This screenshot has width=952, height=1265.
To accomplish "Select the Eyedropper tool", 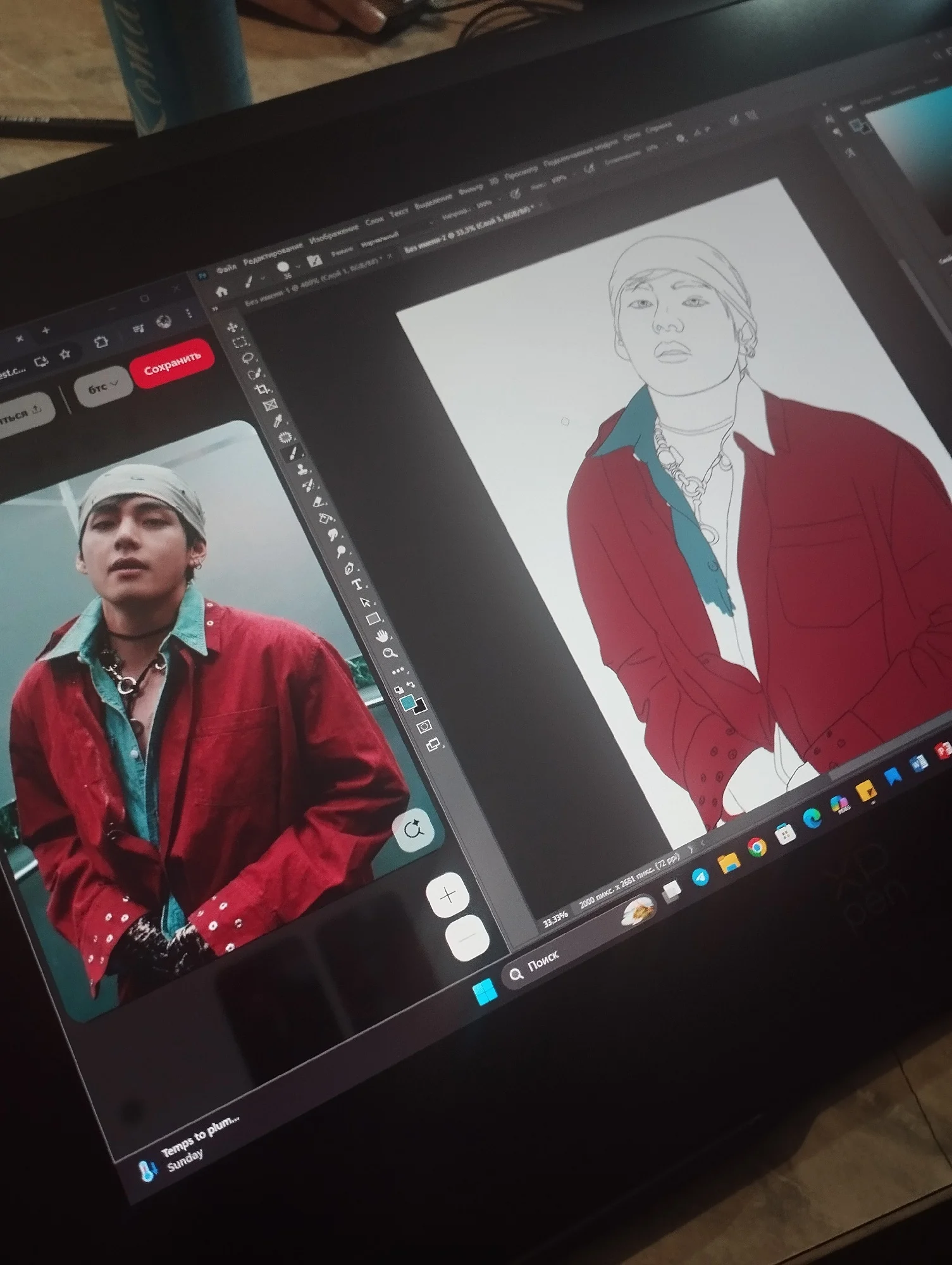I will point(278,421).
